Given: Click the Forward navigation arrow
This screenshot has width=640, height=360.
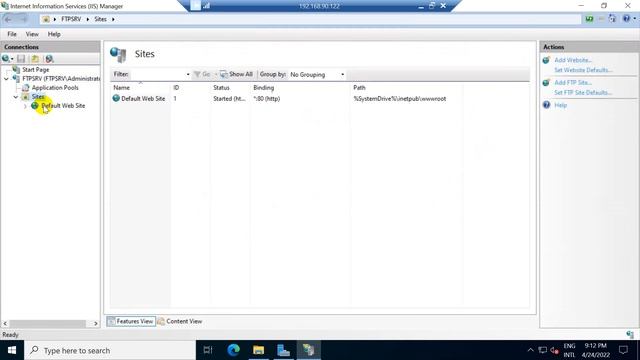Looking at the screenshot, I should click(x=23, y=19).
